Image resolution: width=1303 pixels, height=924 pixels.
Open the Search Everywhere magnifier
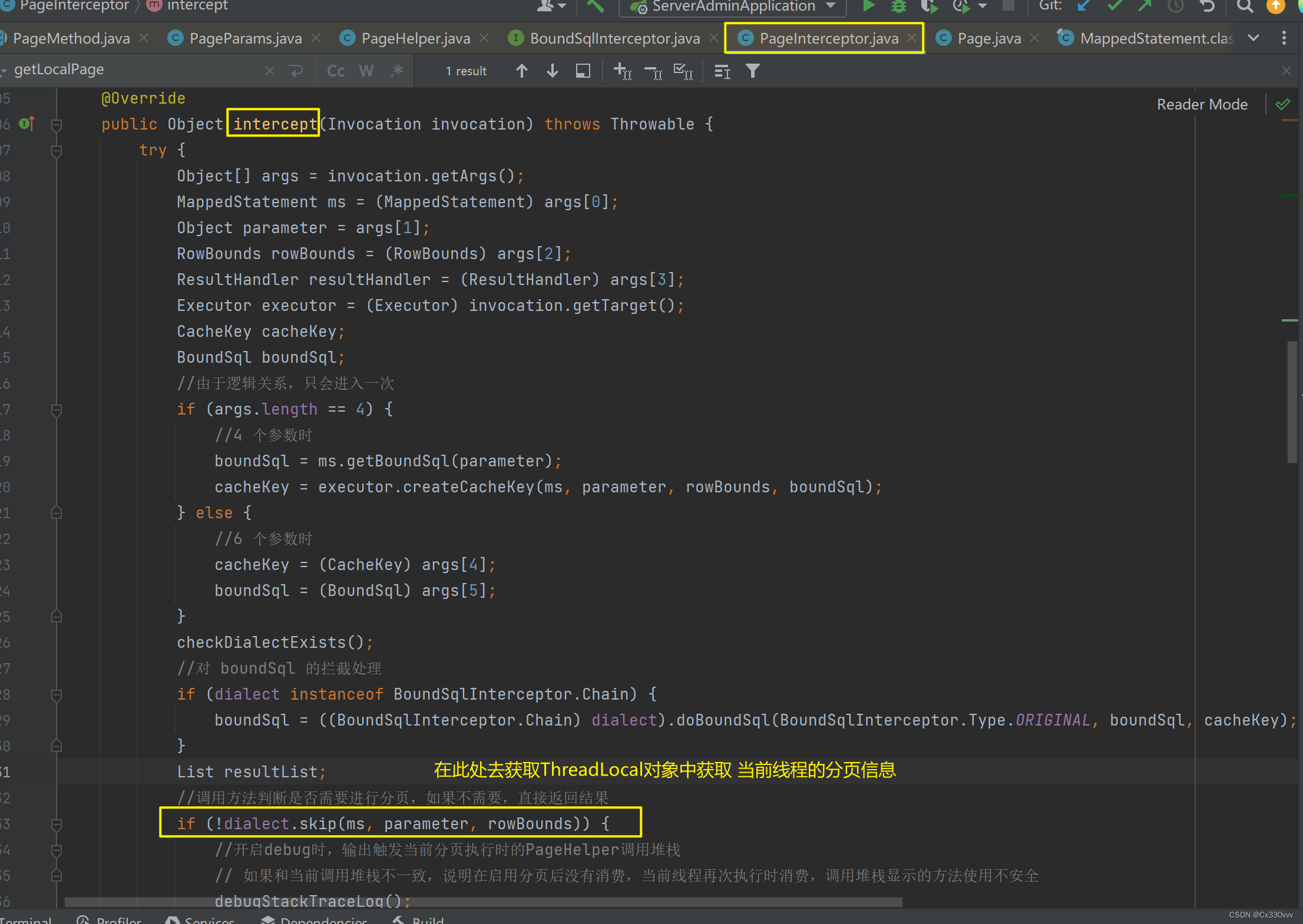(x=1244, y=6)
